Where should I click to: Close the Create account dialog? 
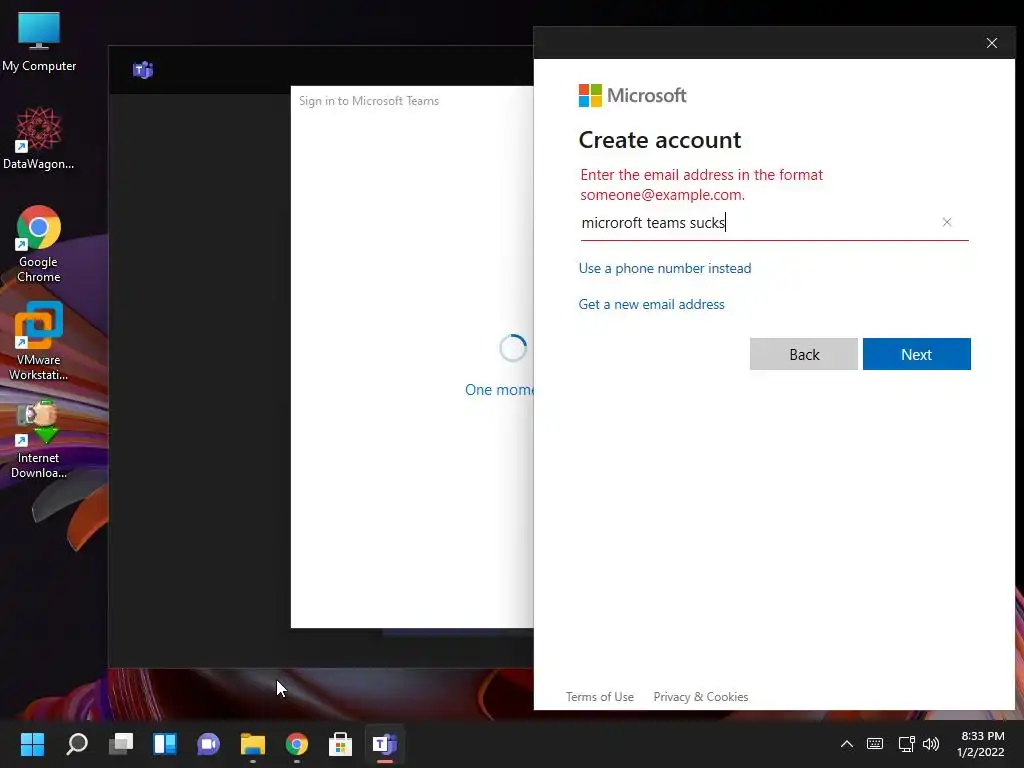pyautogui.click(x=991, y=43)
